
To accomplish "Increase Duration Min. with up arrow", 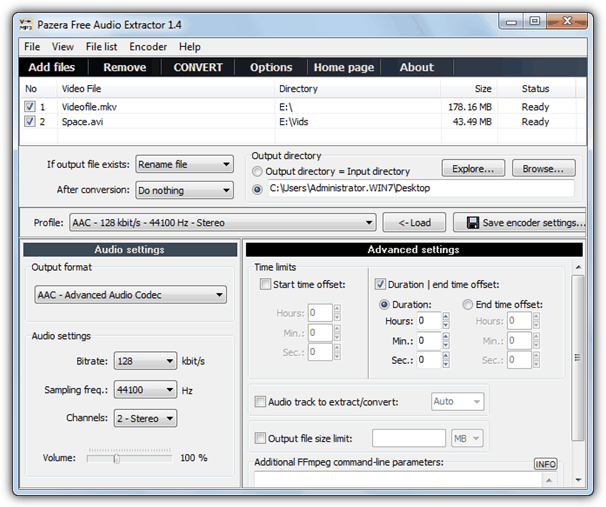I will point(446,336).
